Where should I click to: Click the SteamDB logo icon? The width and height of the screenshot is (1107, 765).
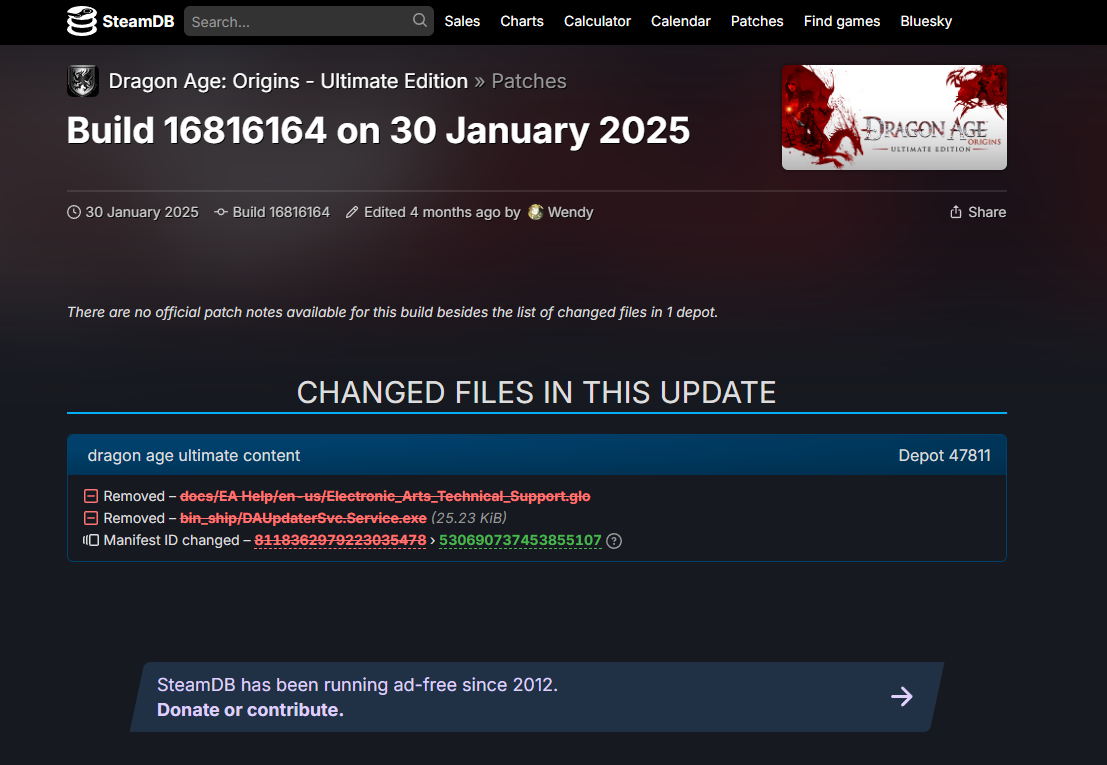(x=82, y=21)
